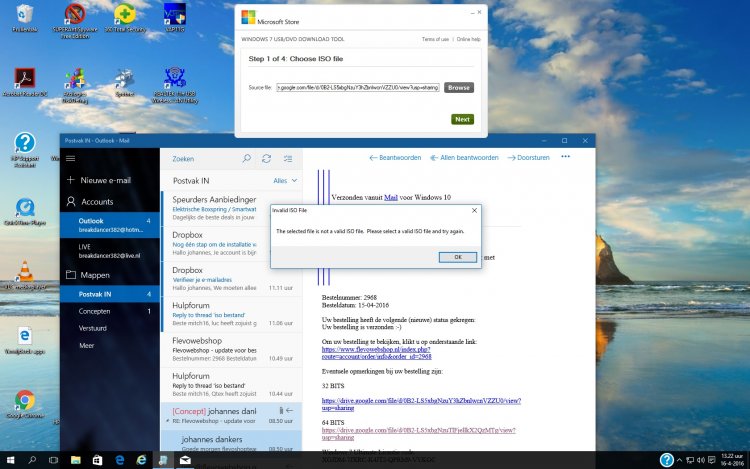Viewport: 750px width, 469px height.
Task: Click the search magnifier icon in Mail
Action: pyautogui.click(x=247, y=158)
